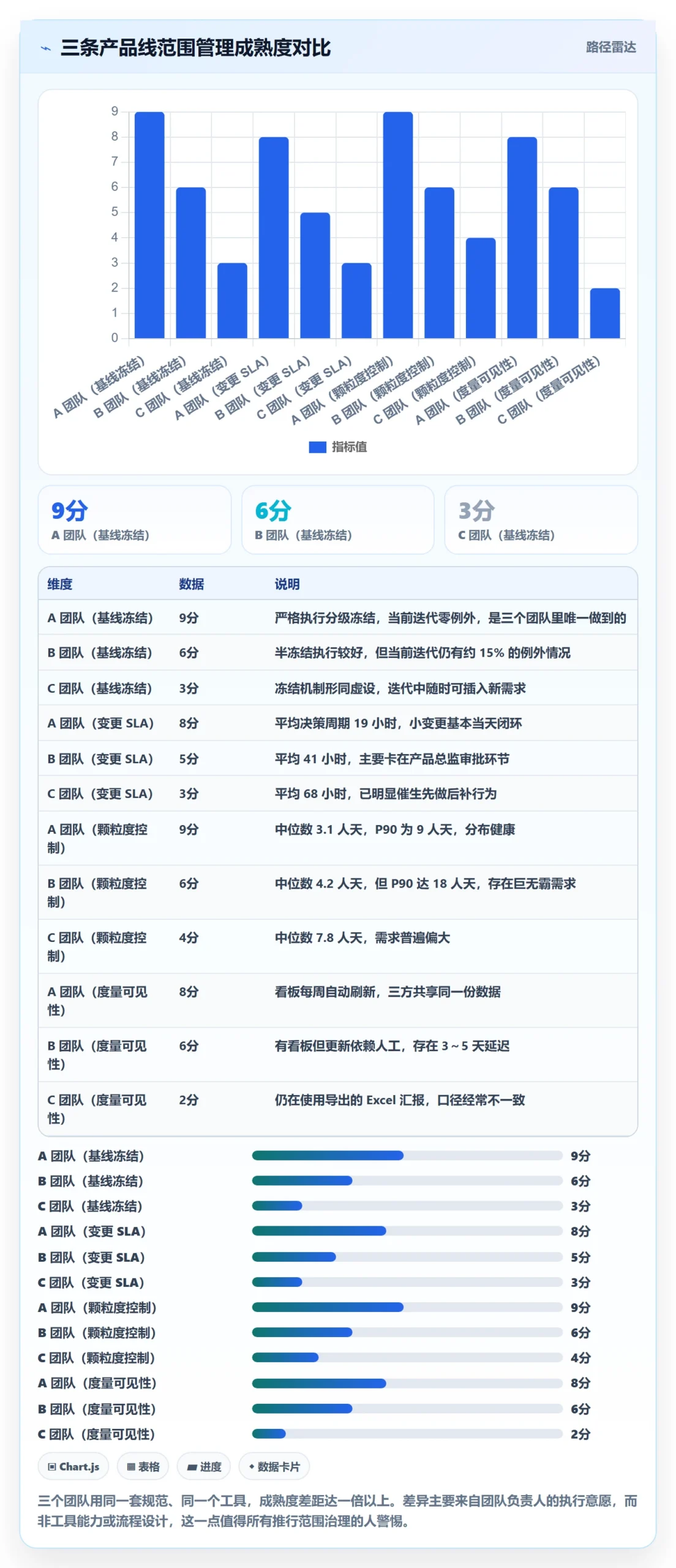Image resolution: width=676 pixels, height=1568 pixels.
Task: Click description 平均决策周期 19 小时
Action: click(398, 723)
